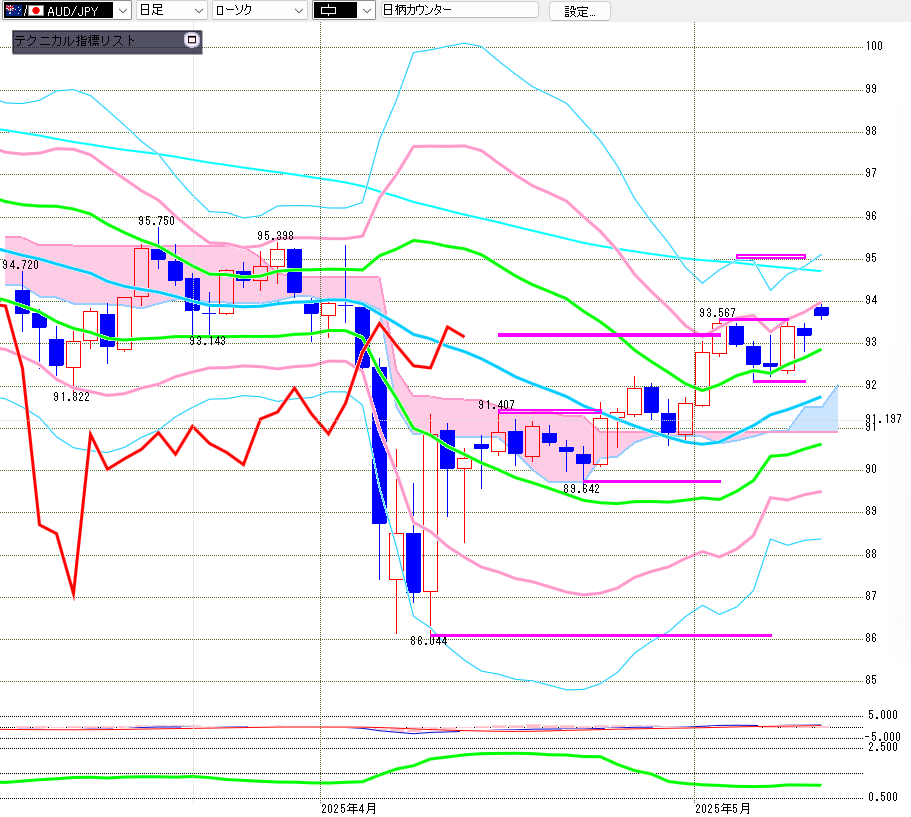Click the 95.398 price label
Image resolution: width=911 pixels, height=817 pixels.
point(275,235)
